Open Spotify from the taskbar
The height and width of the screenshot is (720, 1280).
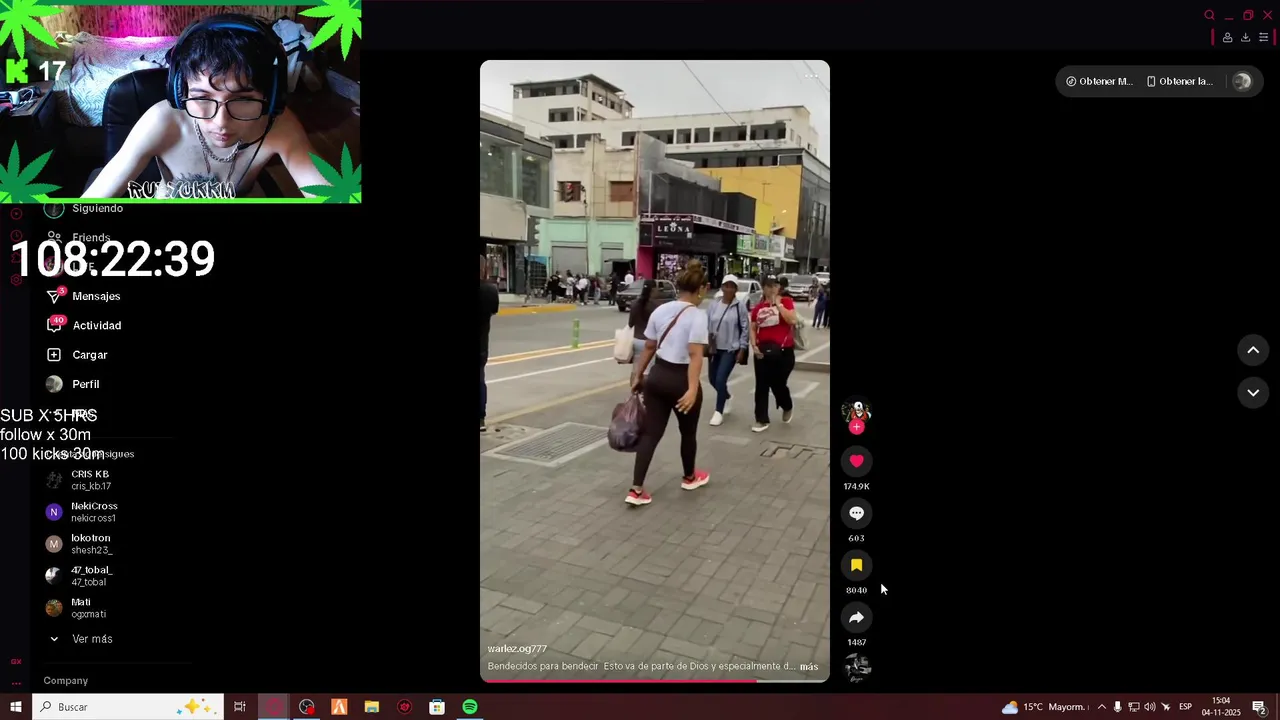470,707
